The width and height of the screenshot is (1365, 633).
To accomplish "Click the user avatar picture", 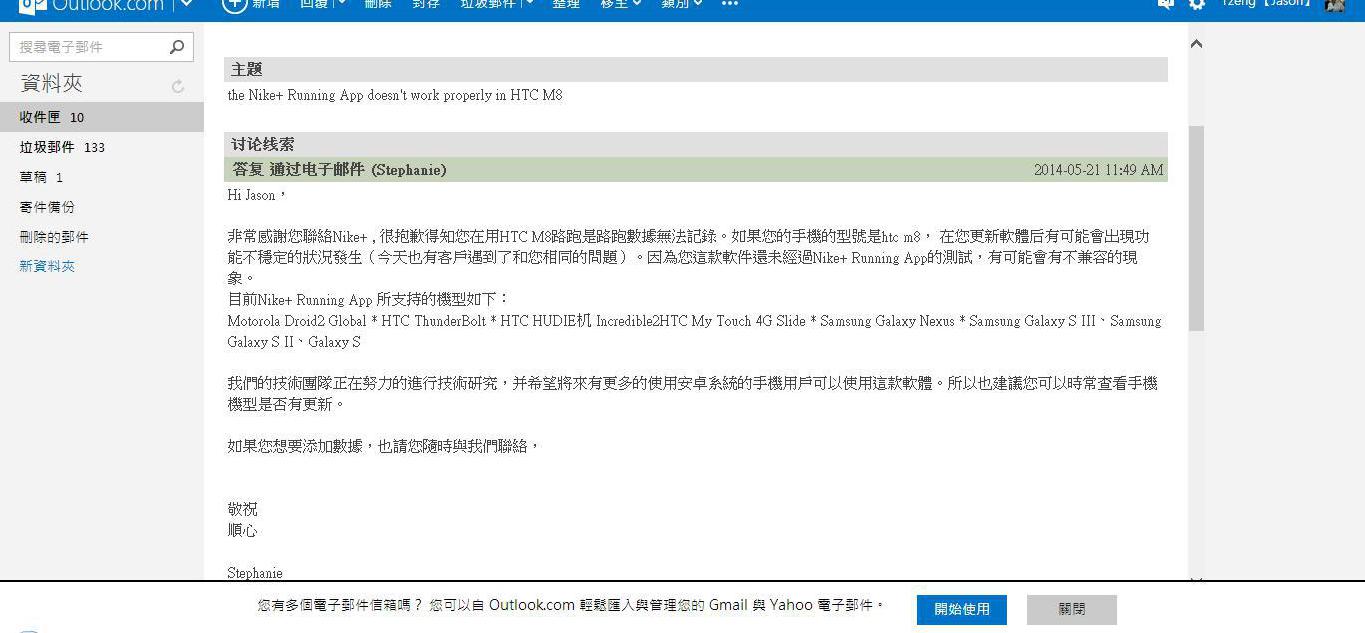I will 1335,5.
